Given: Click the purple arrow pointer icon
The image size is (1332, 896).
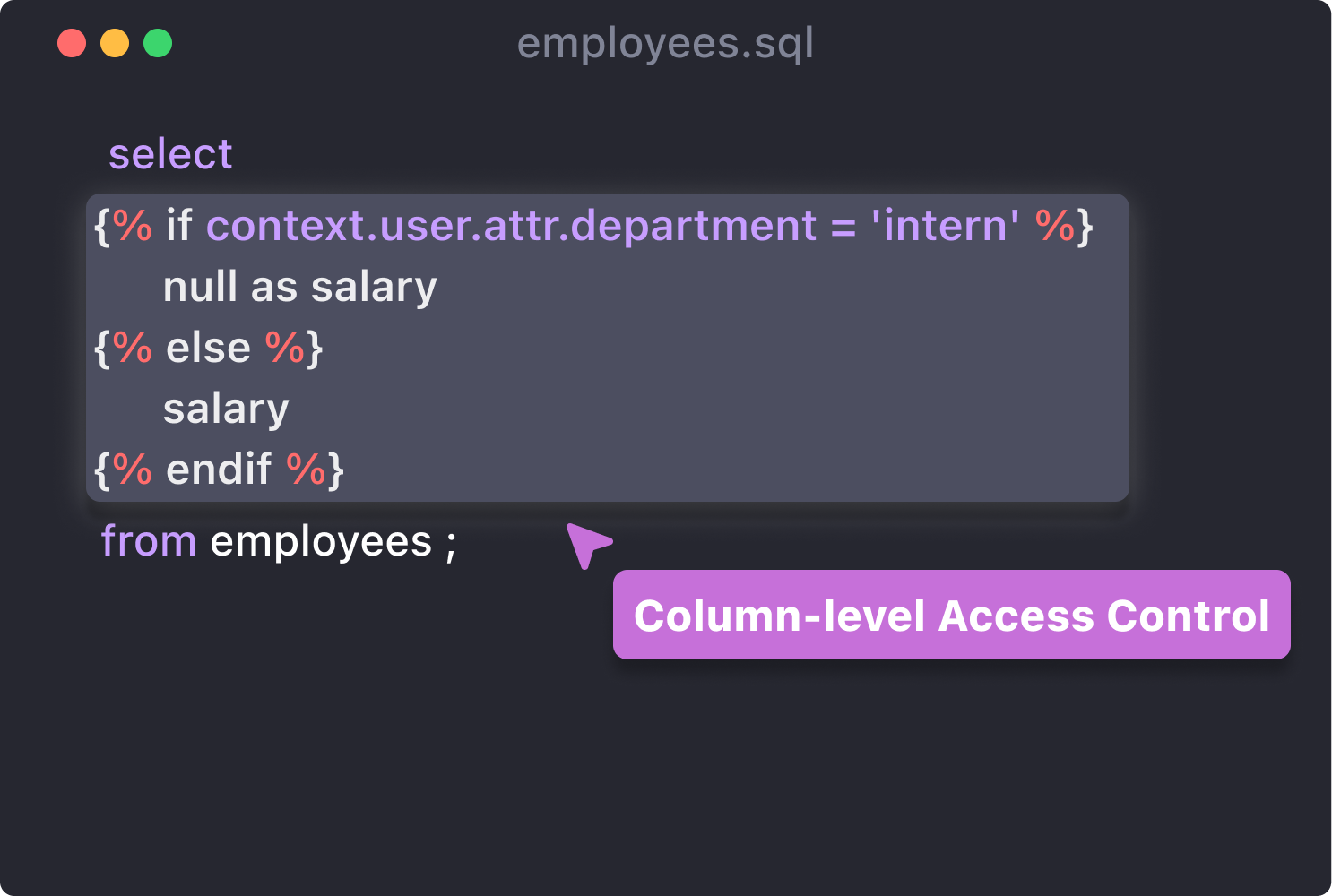Looking at the screenshot, I should click(587, 543).
